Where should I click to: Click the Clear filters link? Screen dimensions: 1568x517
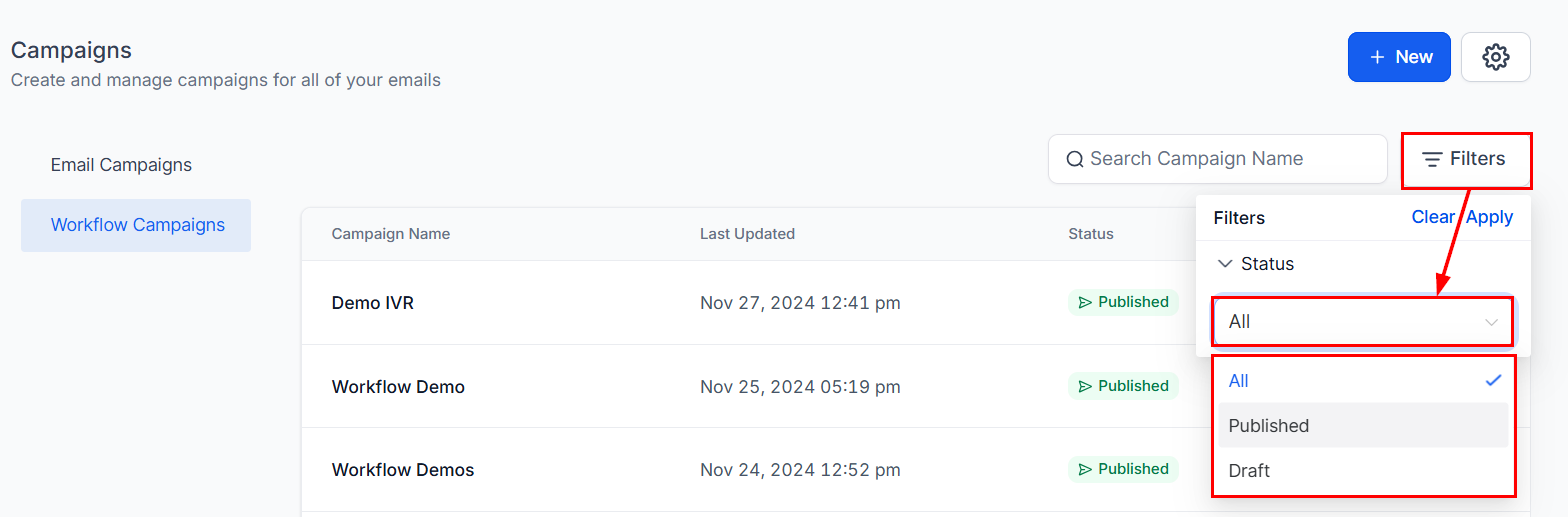[1432, 217]
